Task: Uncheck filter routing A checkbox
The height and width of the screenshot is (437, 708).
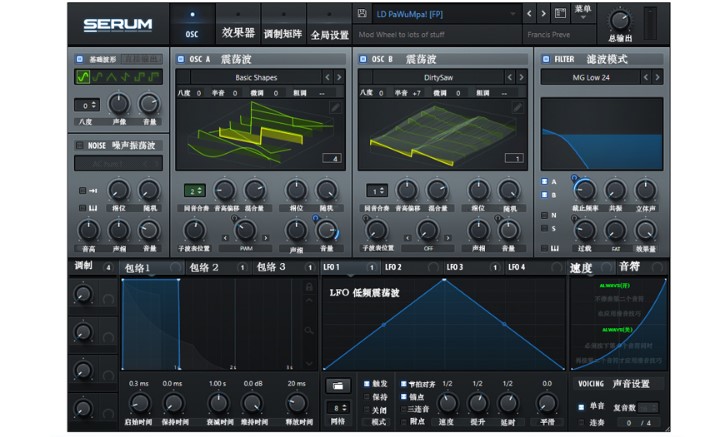Action: click(x=545, y=181)
